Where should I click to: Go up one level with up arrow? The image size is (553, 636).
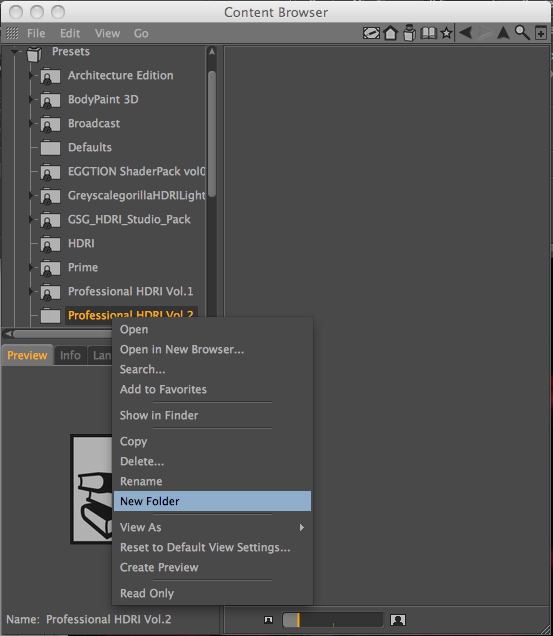point(503,32)
